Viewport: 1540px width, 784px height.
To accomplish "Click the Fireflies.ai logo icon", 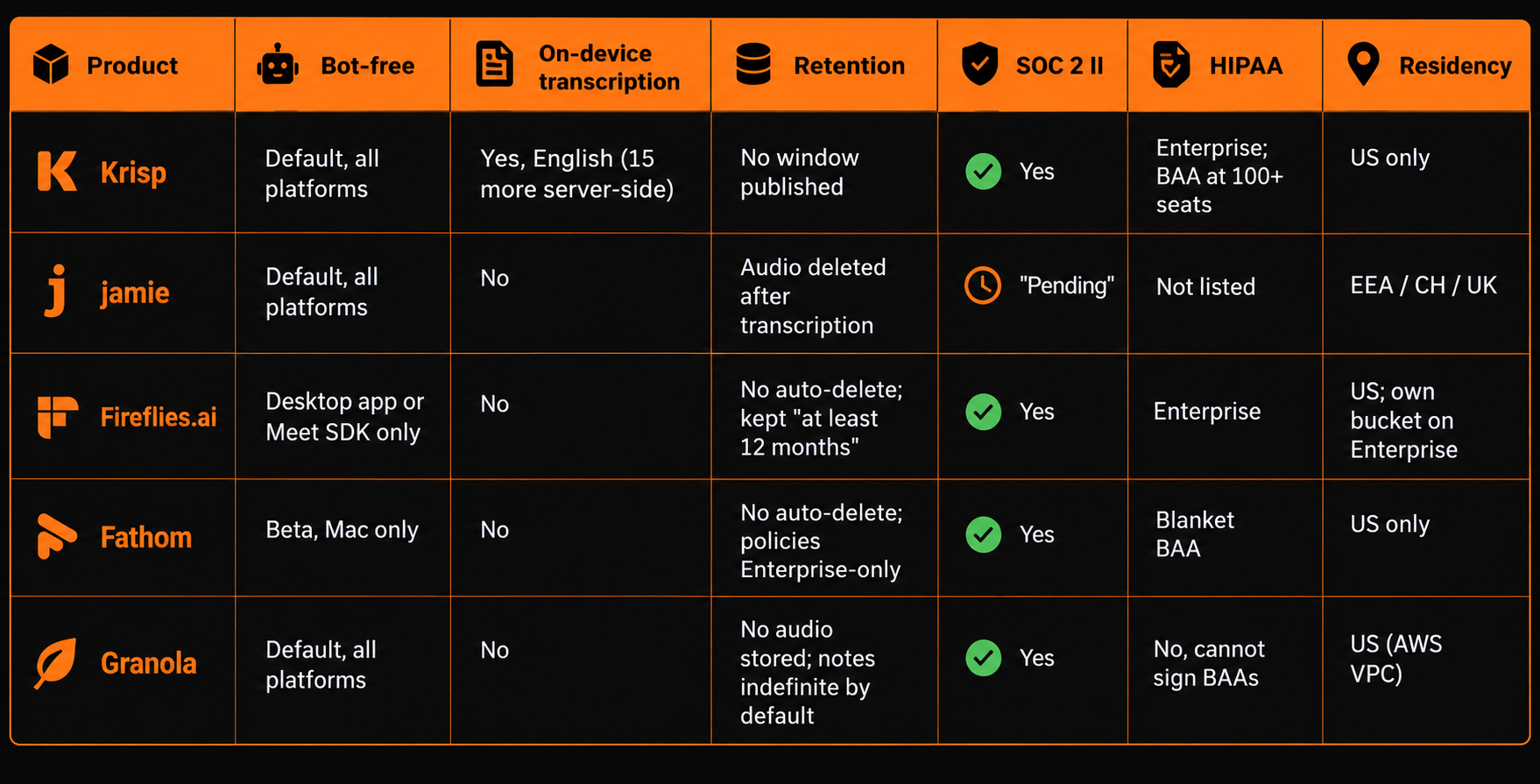I will tap(57, 416).
